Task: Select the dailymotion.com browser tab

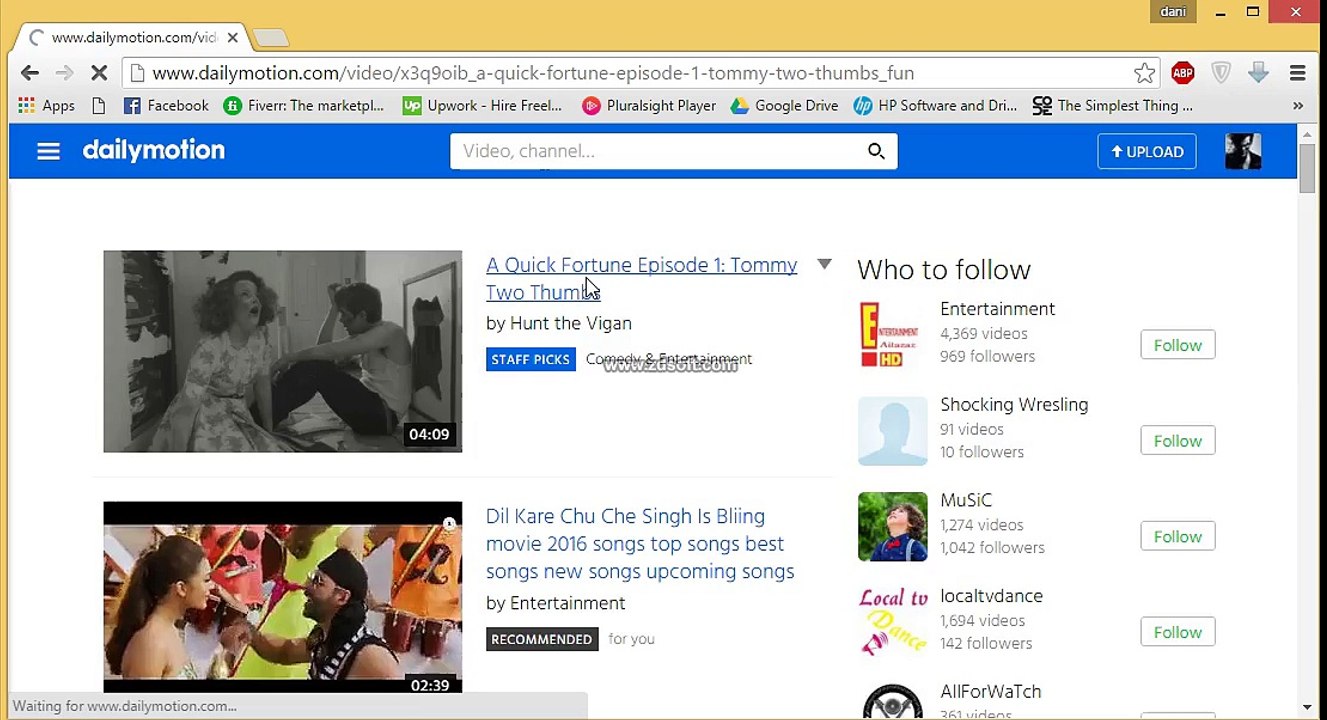Action: pyautogui.click(x=132, y=38)
